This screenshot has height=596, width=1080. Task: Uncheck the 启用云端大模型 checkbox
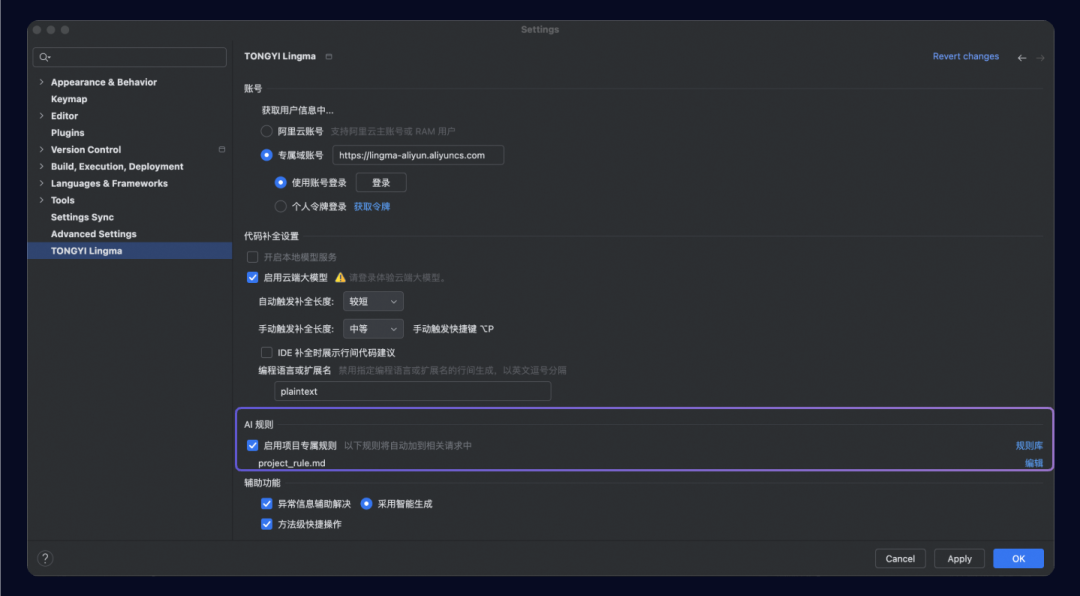click(252, 278)
